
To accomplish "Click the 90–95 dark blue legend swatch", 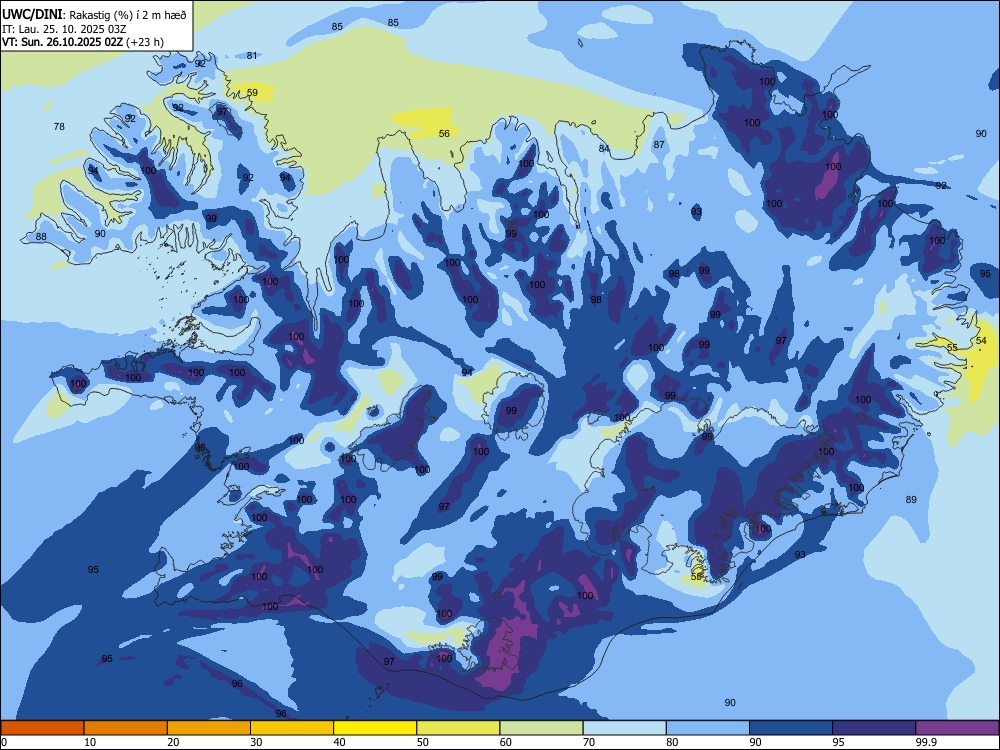I will 791,728.
